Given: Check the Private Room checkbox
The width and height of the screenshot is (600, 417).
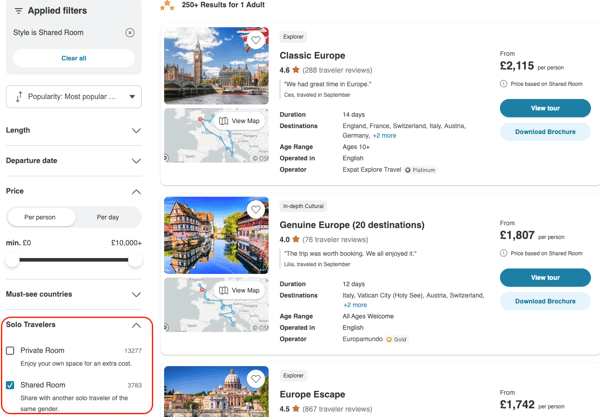Looking at the screenshot, I should click(11, 351).
